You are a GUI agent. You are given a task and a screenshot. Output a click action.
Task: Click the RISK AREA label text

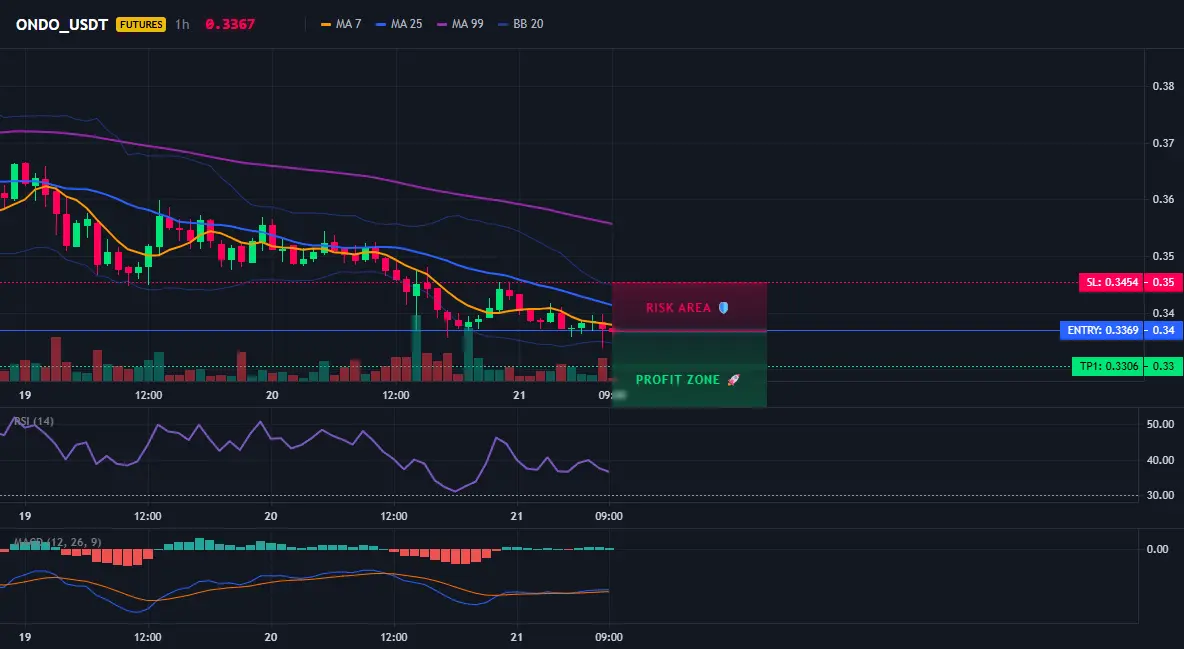[x=678, y=308]
